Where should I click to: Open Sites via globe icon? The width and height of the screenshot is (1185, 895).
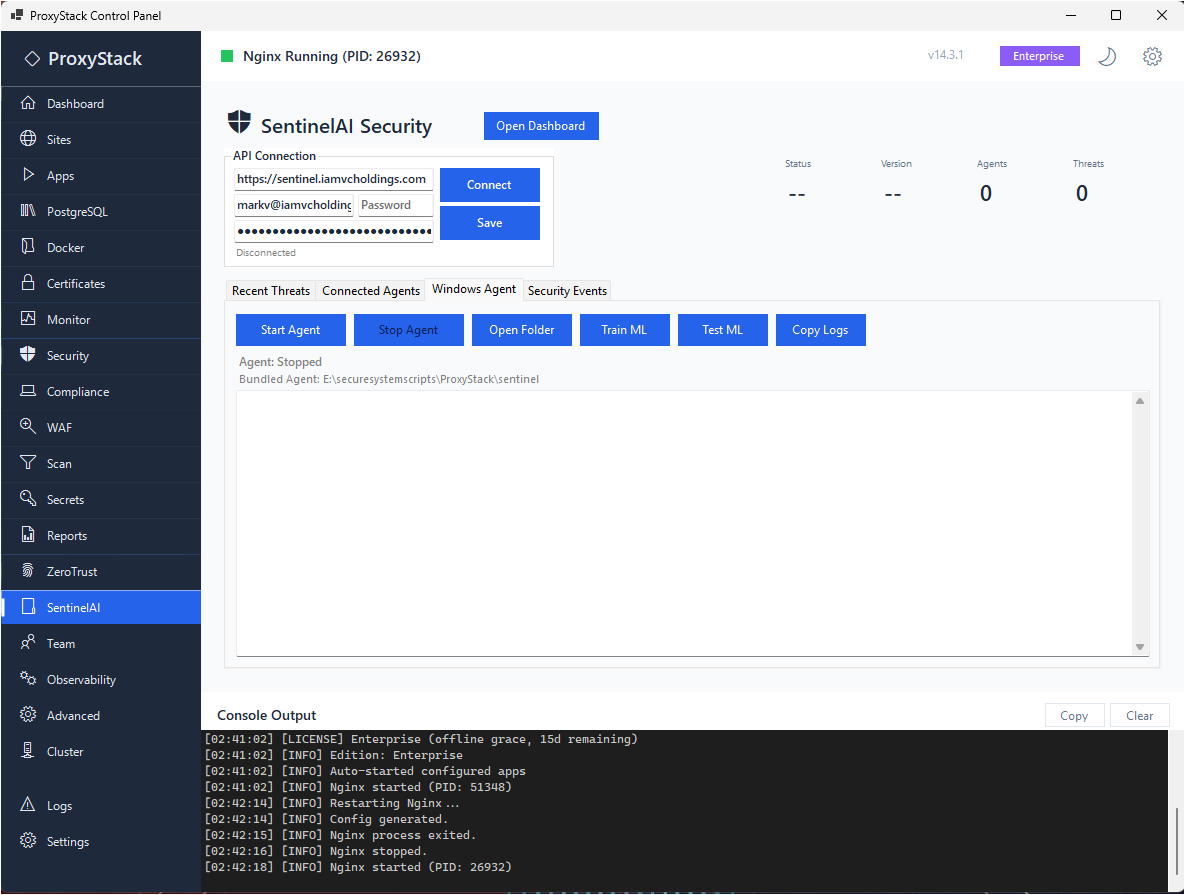pos(28,138)
